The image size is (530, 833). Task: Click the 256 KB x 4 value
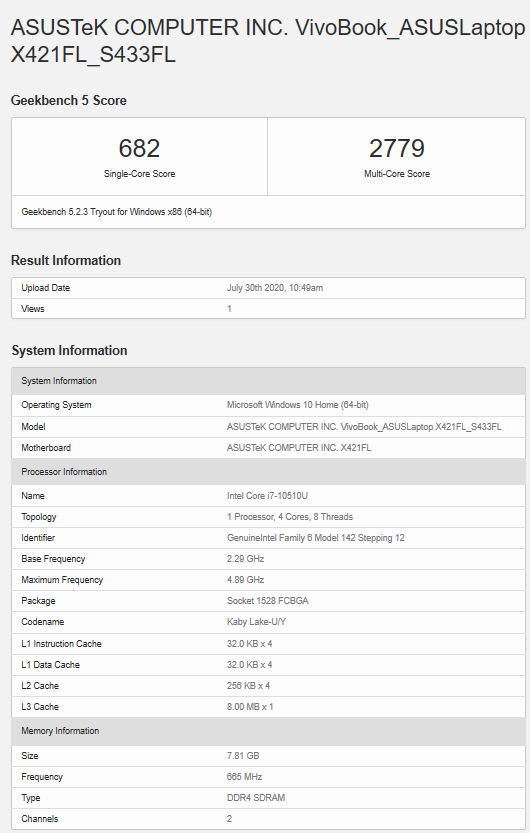pyautogui.click(x=248, y=686)
